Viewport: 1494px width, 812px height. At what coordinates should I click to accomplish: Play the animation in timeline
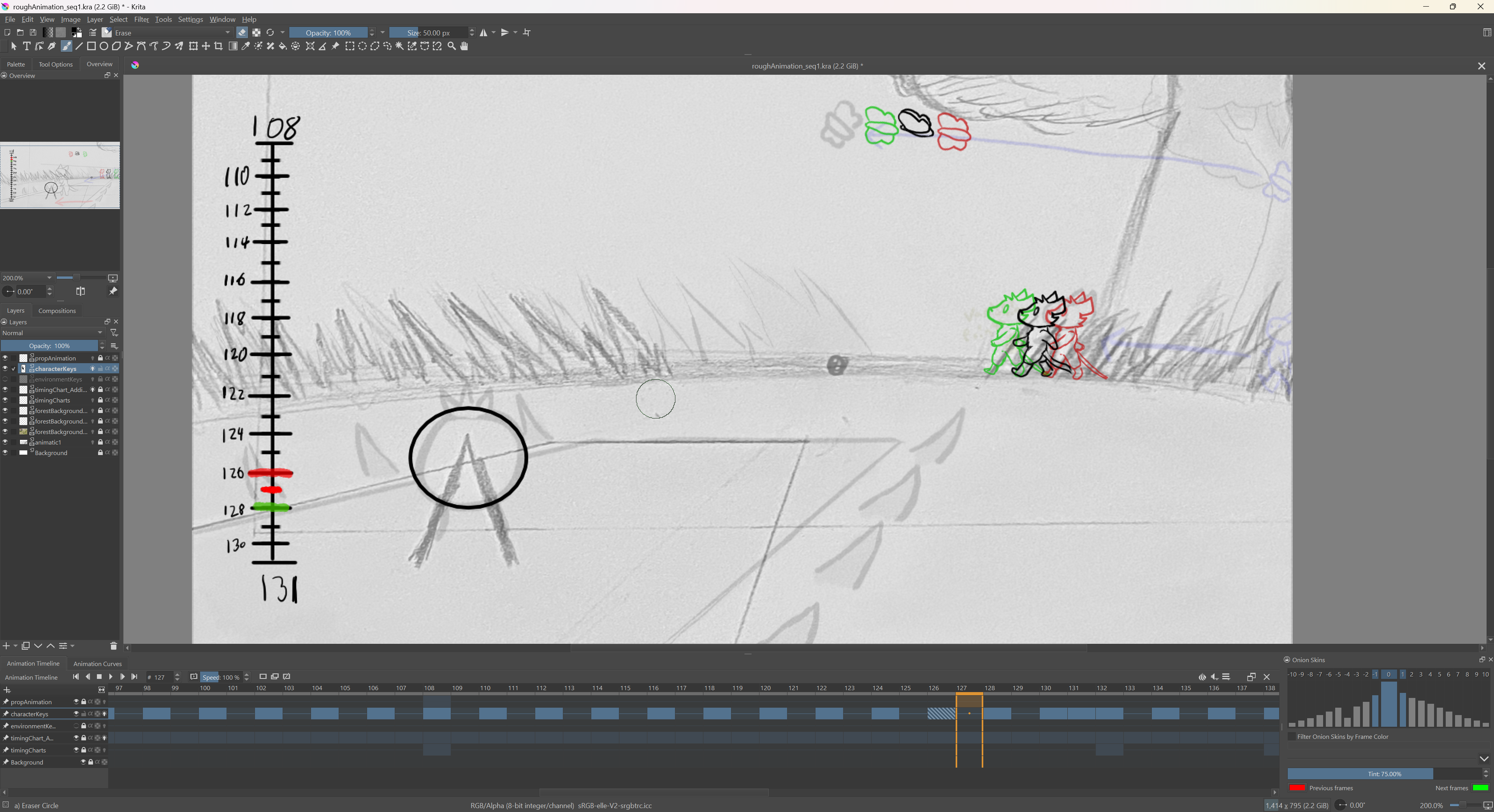[111, 677]
